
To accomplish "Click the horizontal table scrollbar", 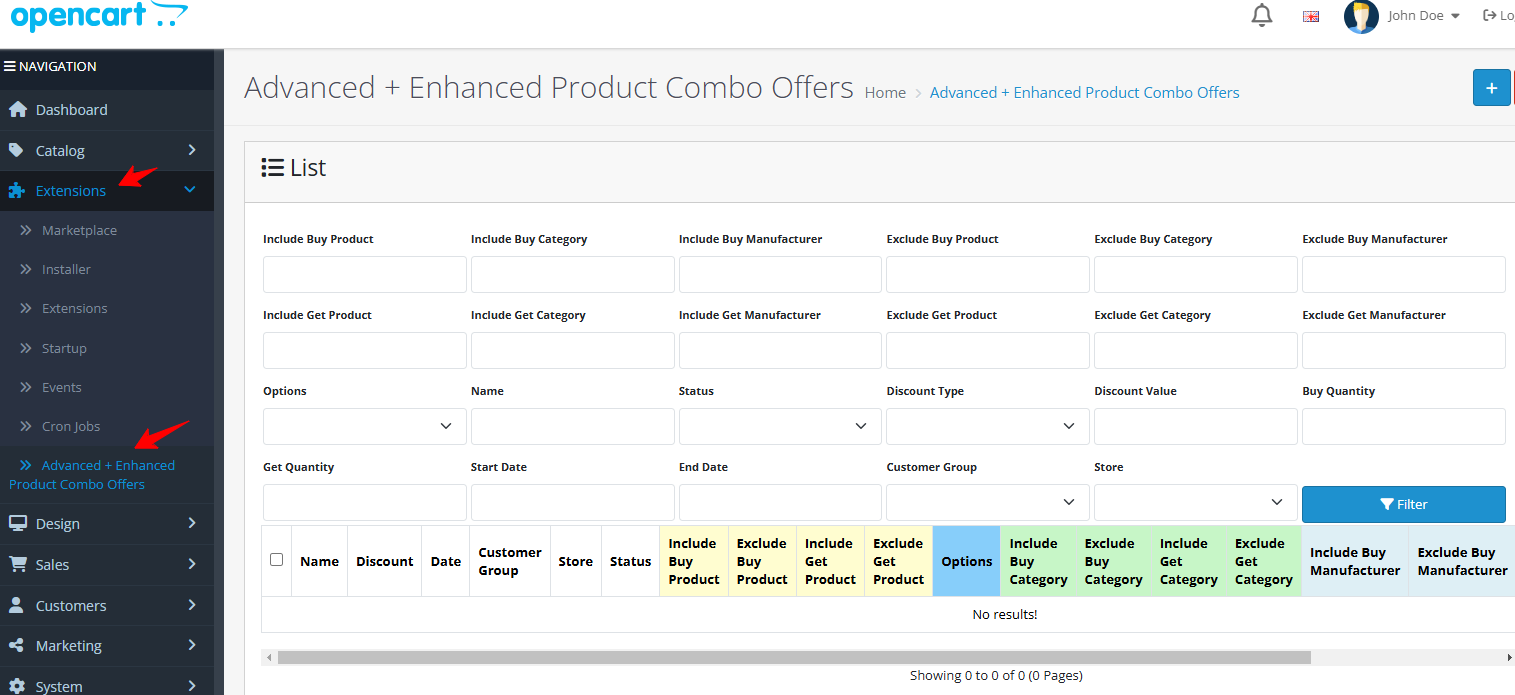I will [x=794, y=657].
